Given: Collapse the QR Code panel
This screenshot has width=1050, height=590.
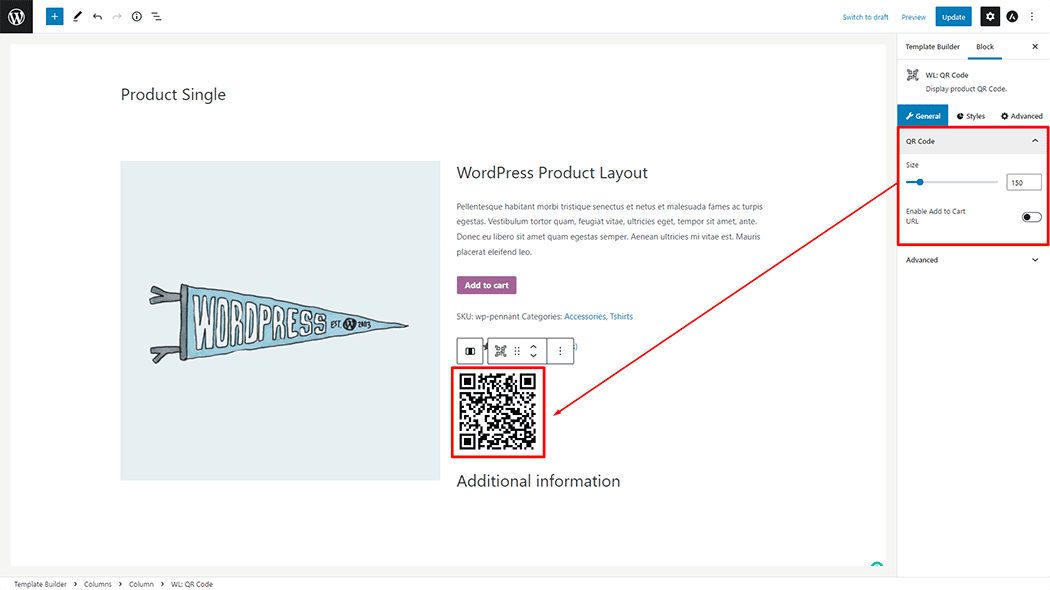Looking at the screenshot, I should click(1035, 141).
